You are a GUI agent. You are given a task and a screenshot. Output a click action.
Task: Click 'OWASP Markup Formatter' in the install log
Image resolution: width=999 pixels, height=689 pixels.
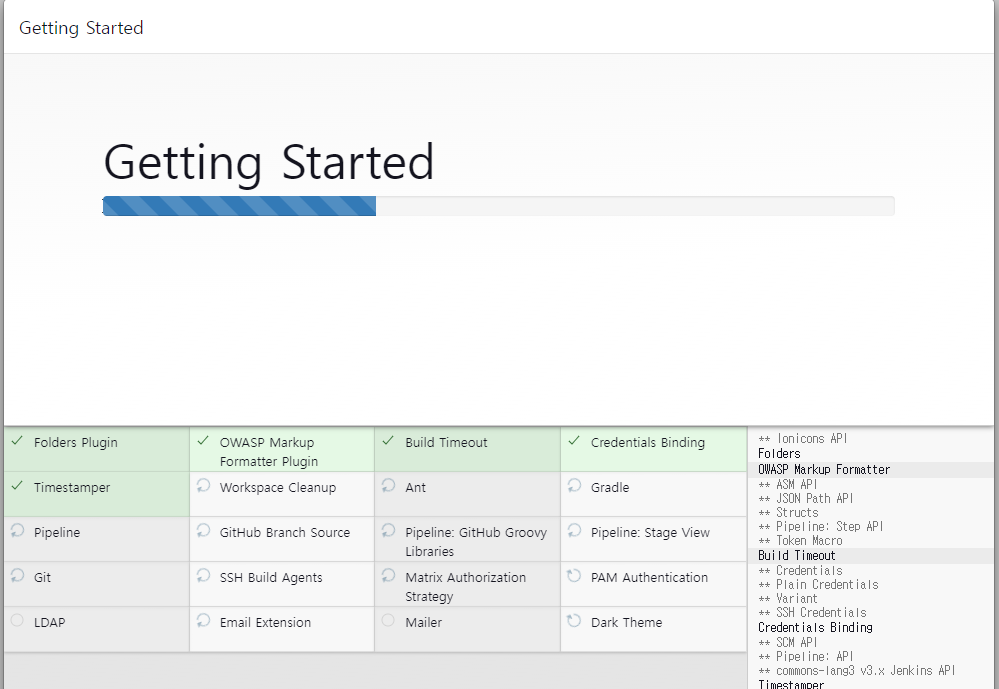pos(824,469)
